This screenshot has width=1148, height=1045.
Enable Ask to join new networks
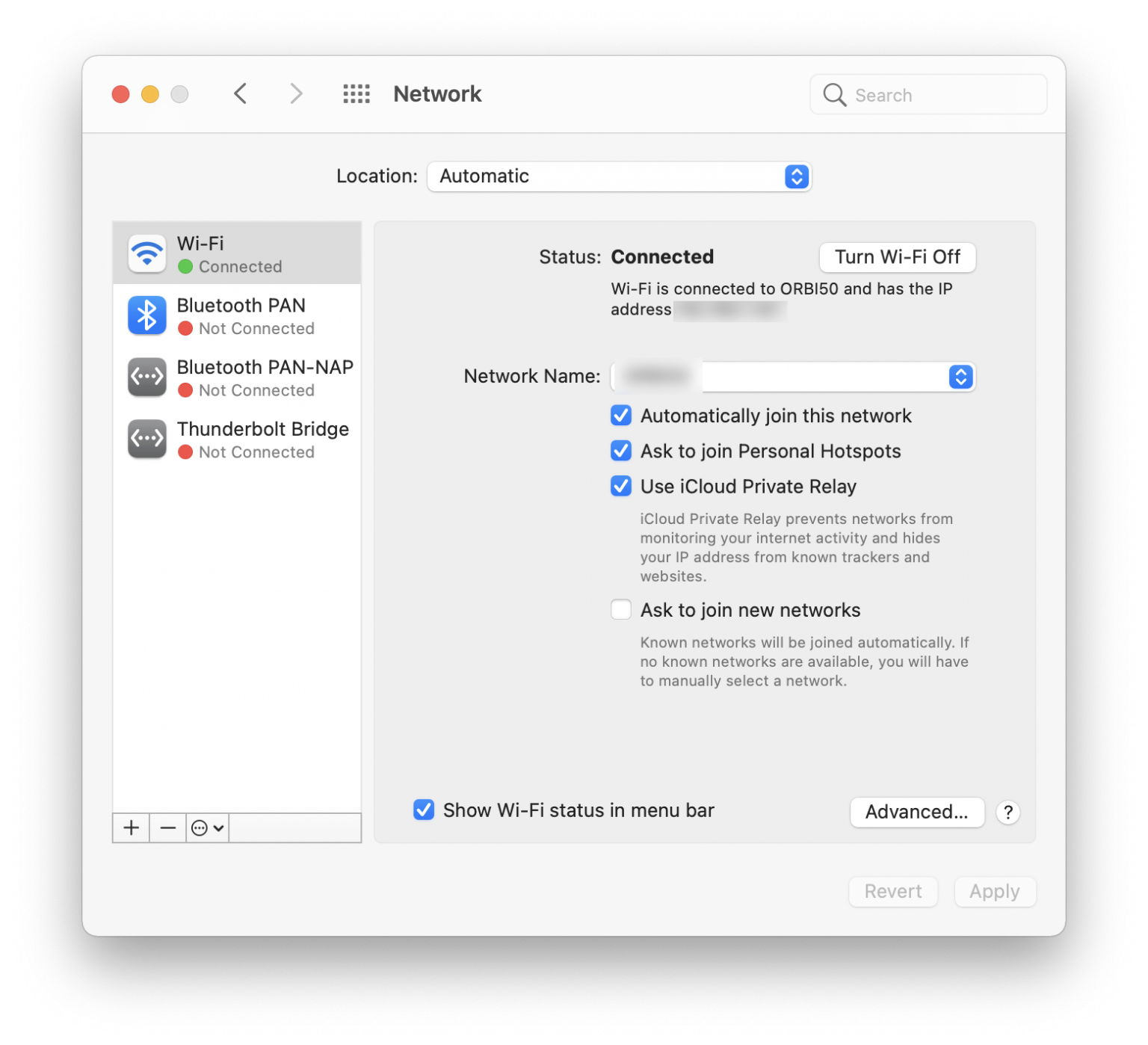click(x=621, y=609)
